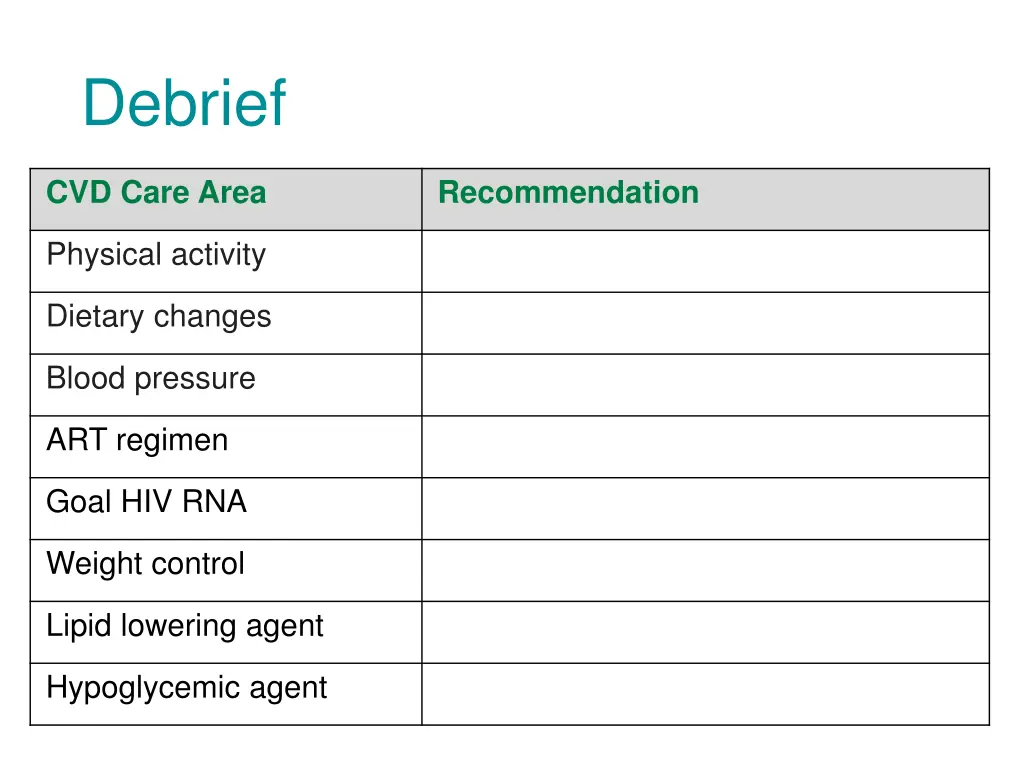
Task: Select the Recommendation header cell
Action: [x=705, y=199]
